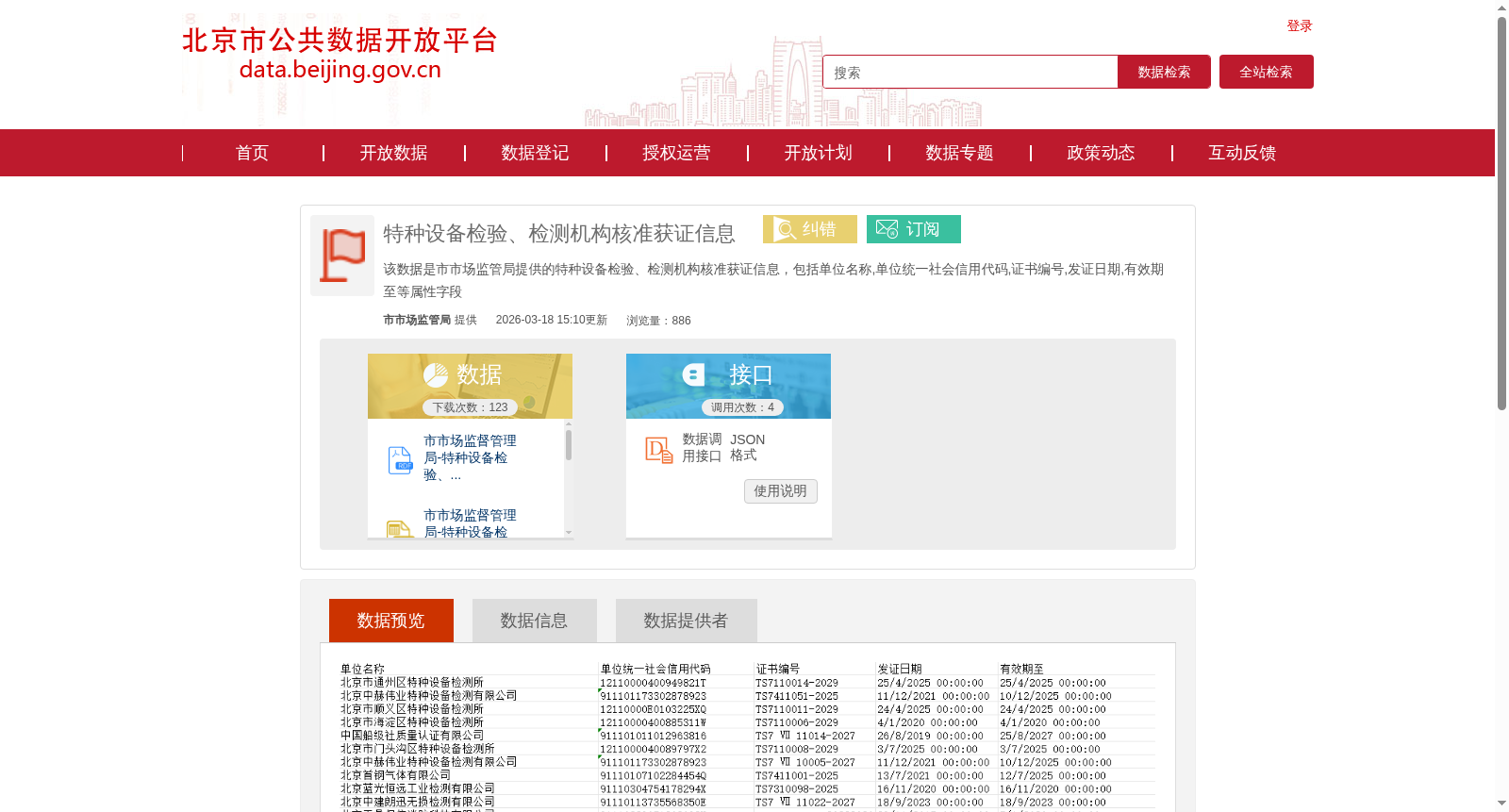1509x812 pixels.
Task: Click the 下载次数：123 badge
Action: tap(470, 407)
